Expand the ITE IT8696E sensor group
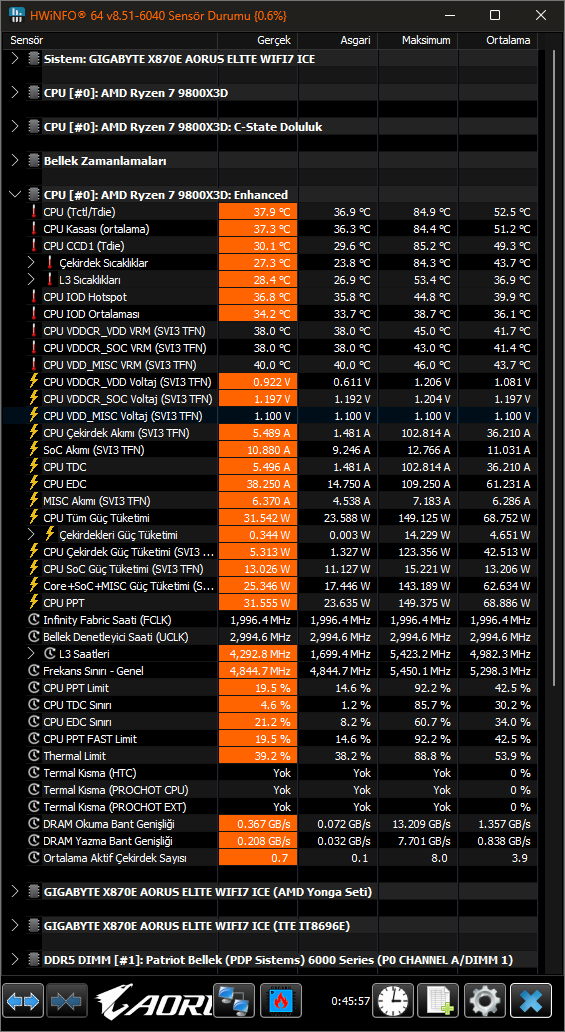The height and width of the screenshot is (1032, 565). (x=15, y=925)
